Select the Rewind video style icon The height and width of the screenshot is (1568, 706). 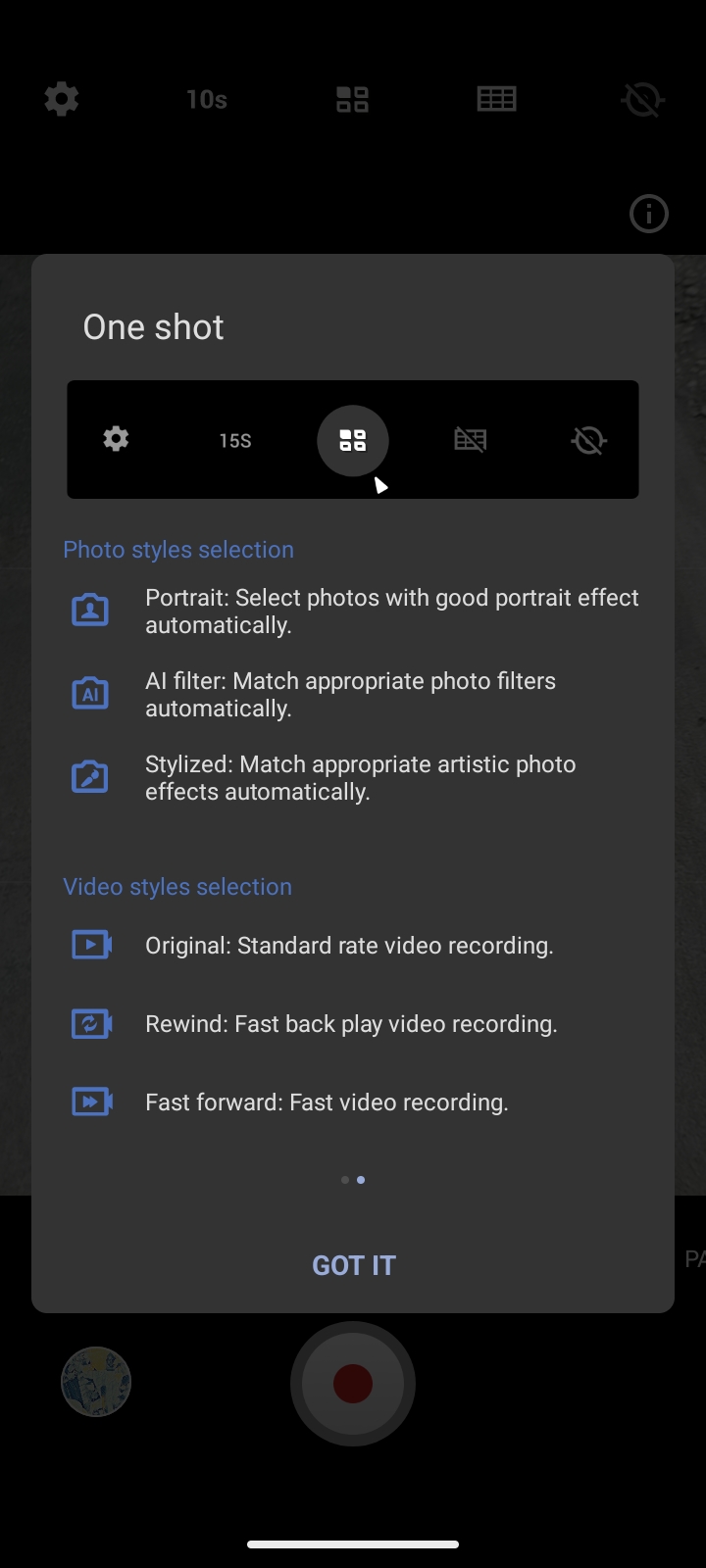tap(92, 1023)
